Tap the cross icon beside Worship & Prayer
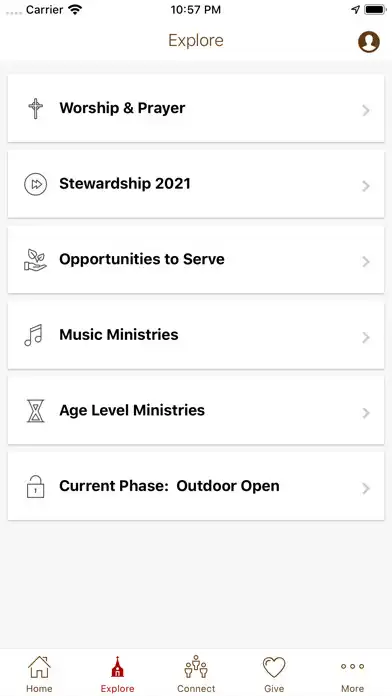This screenshot has height=696, width=392. click(36, 108)
